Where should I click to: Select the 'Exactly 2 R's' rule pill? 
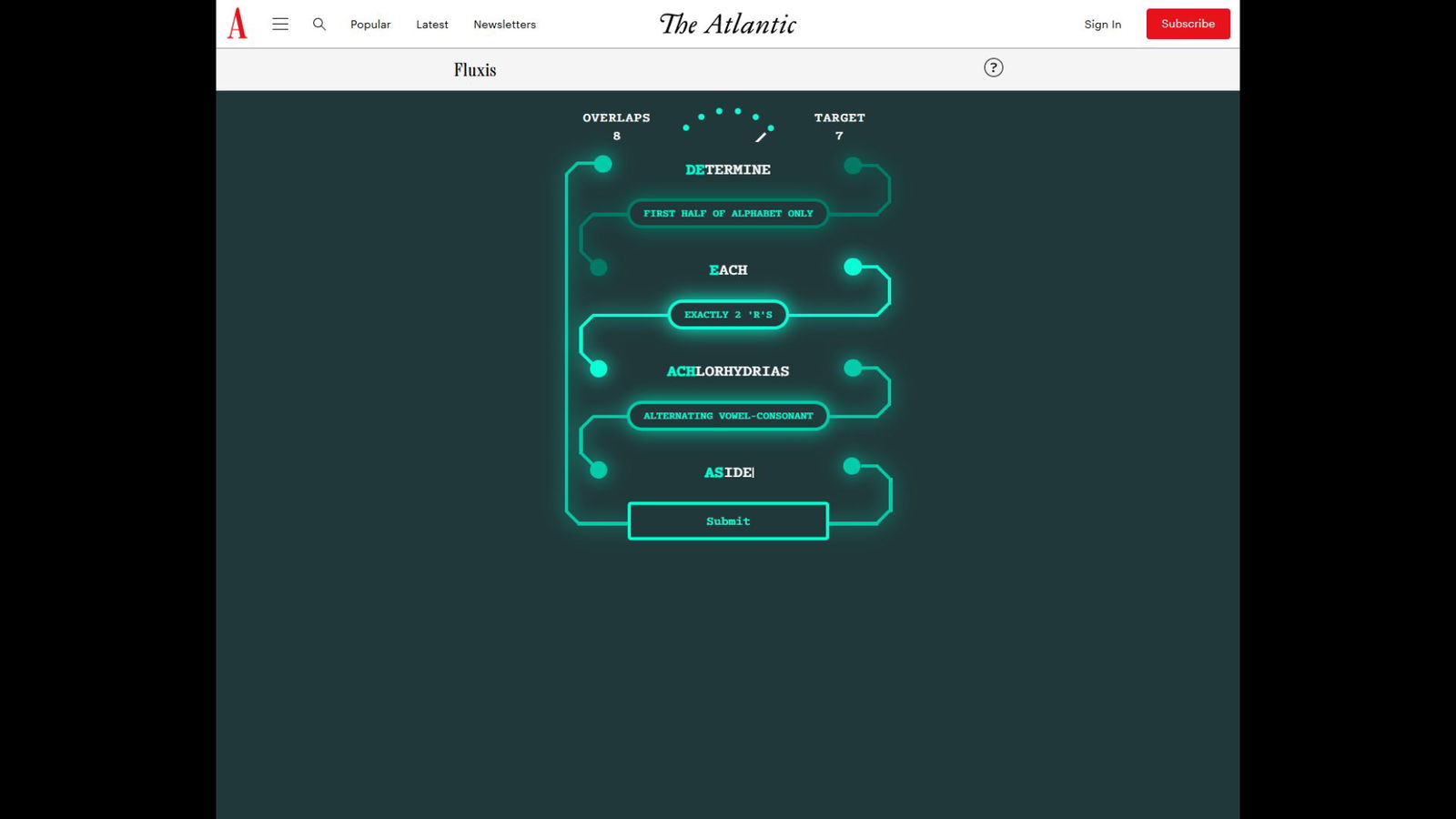(x=728, y=315)
